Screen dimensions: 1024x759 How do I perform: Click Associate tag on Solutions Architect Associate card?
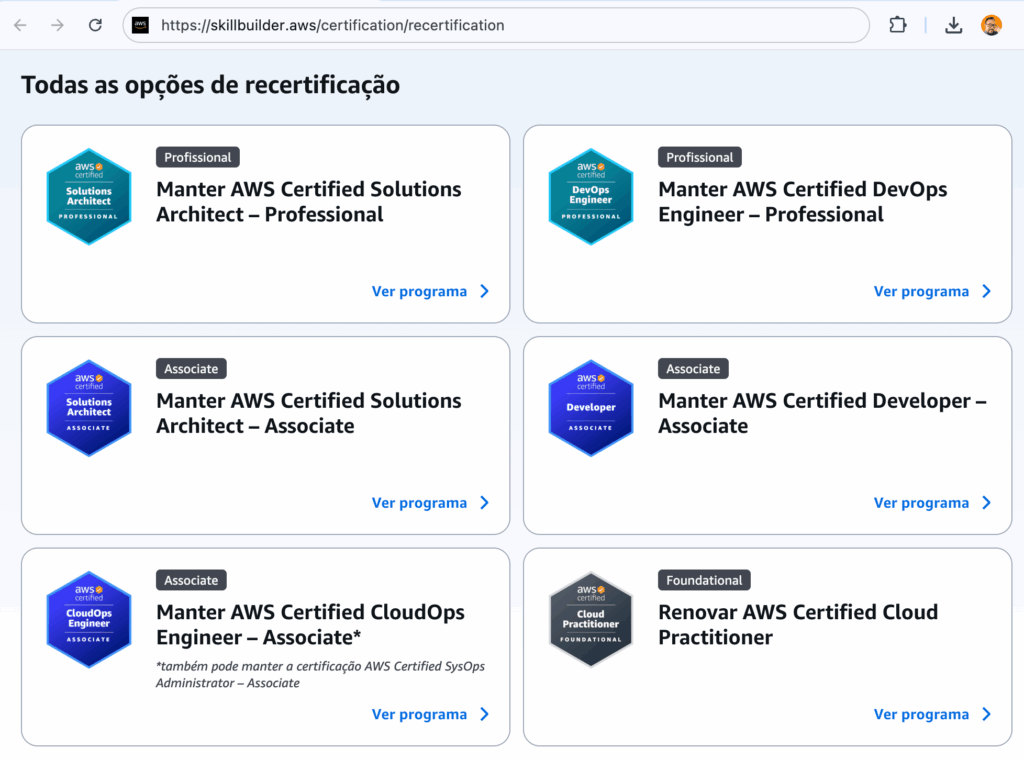191,369
